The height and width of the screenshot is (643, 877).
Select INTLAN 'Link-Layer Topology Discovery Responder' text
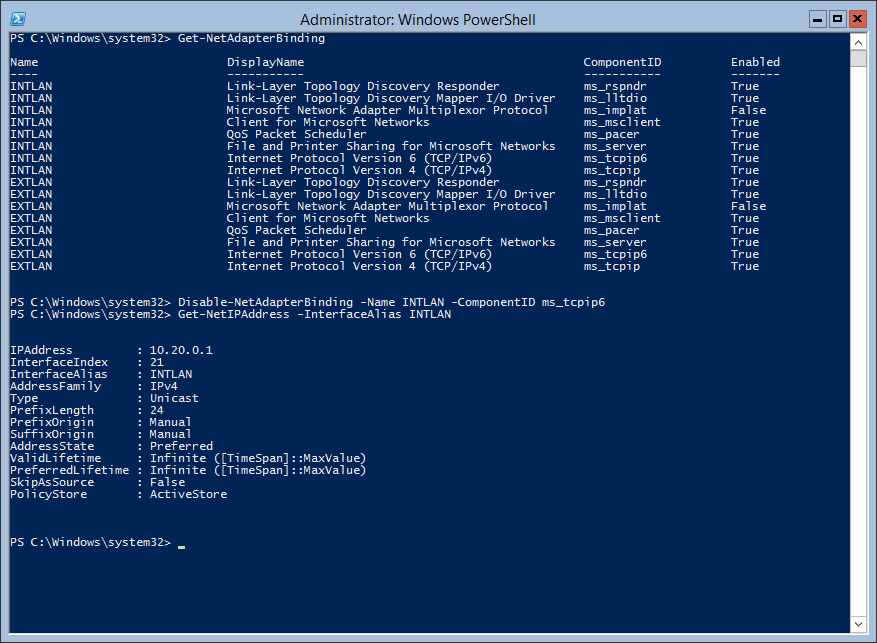[363, 86]
